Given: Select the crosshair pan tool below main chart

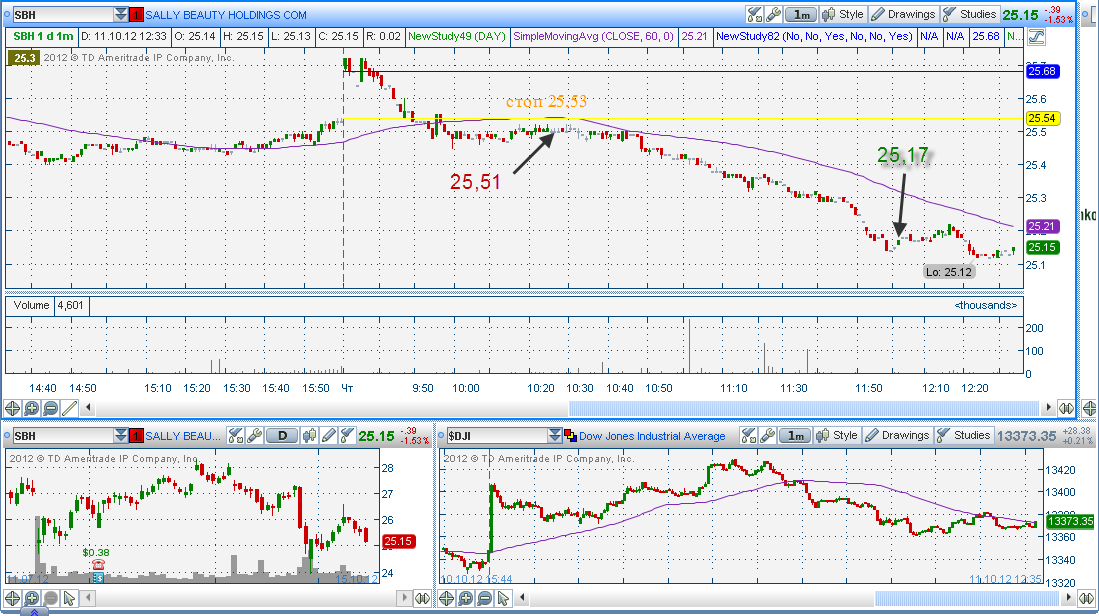Looking at the screenshot, I should [x=13, y=408].
